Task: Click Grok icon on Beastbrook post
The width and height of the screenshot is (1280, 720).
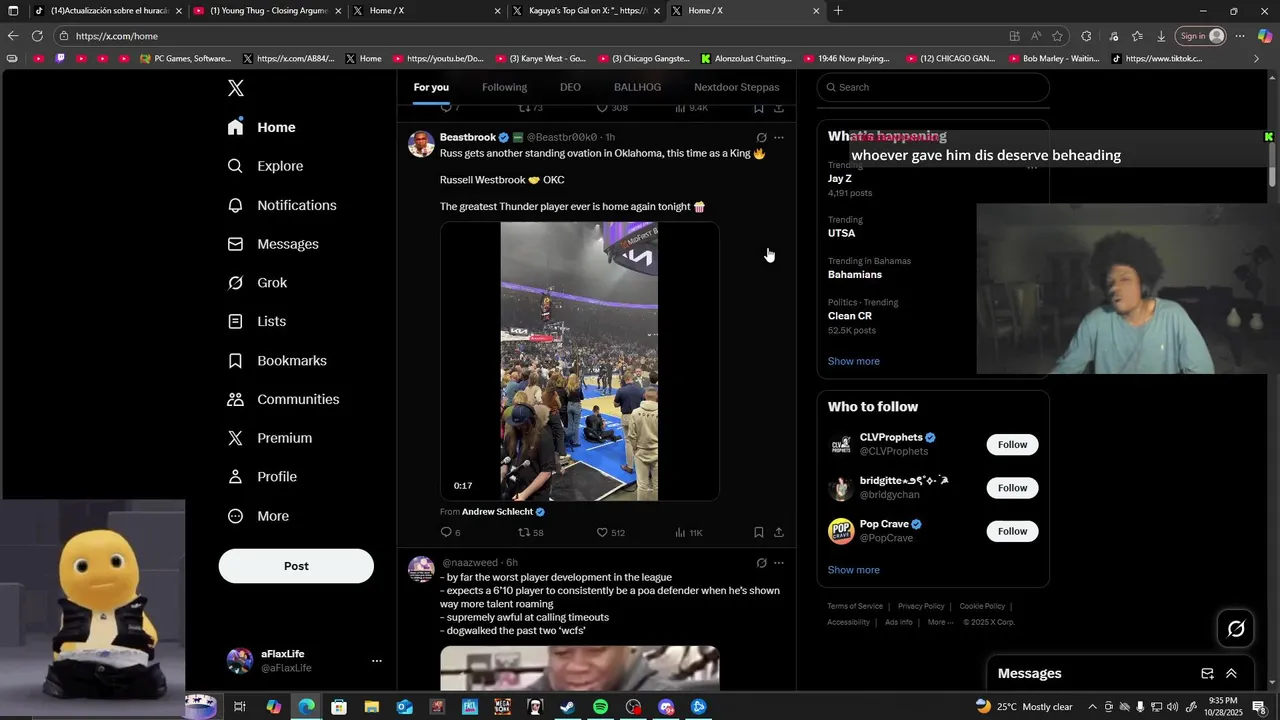Action: (761, 138)
